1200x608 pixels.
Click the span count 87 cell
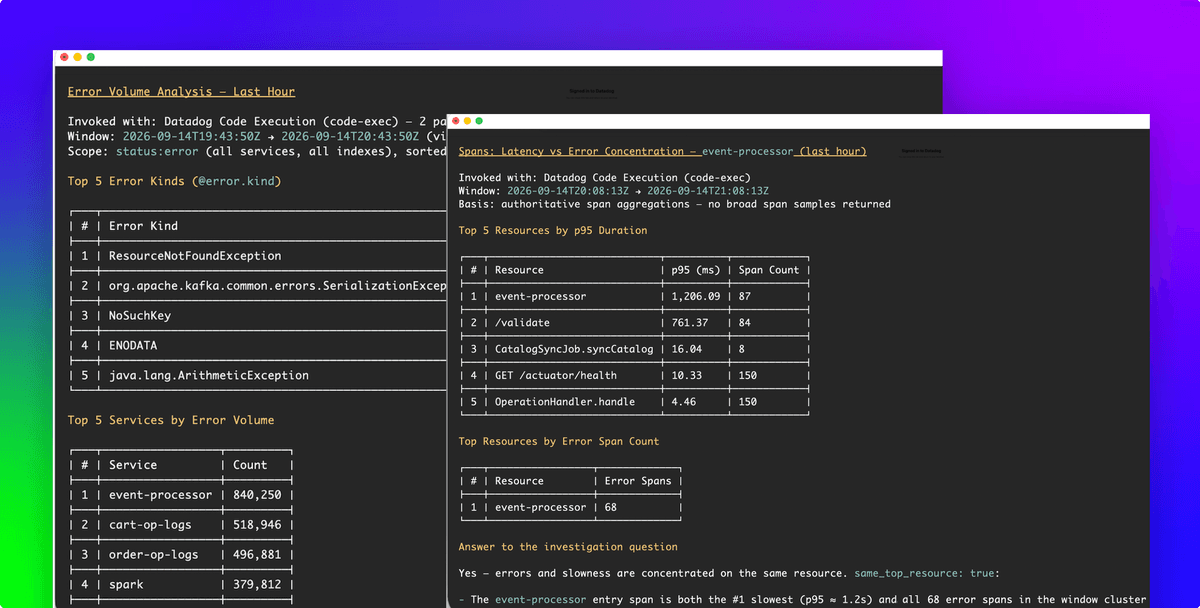click(745, 297)
